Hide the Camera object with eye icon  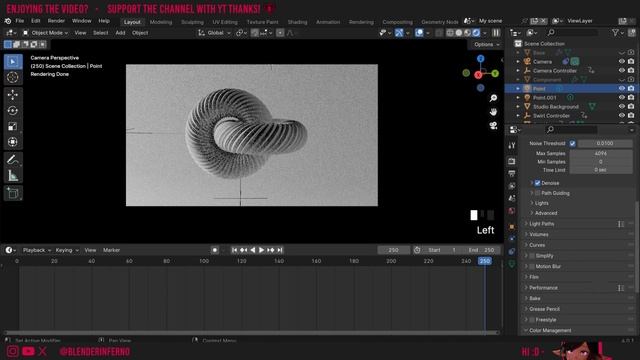pos(622,62)
